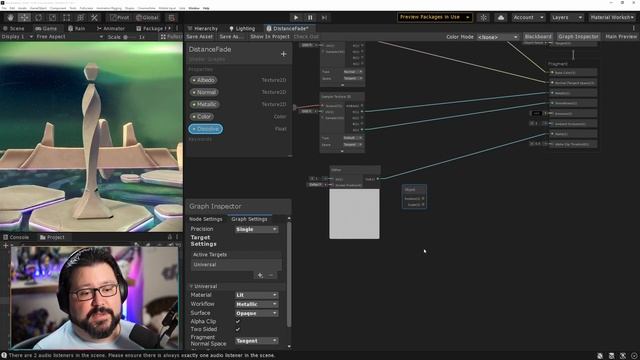This screenshot has height=360, width=640.
Task: Toggle Pivot handle position
Action: [x=119, y=18]
